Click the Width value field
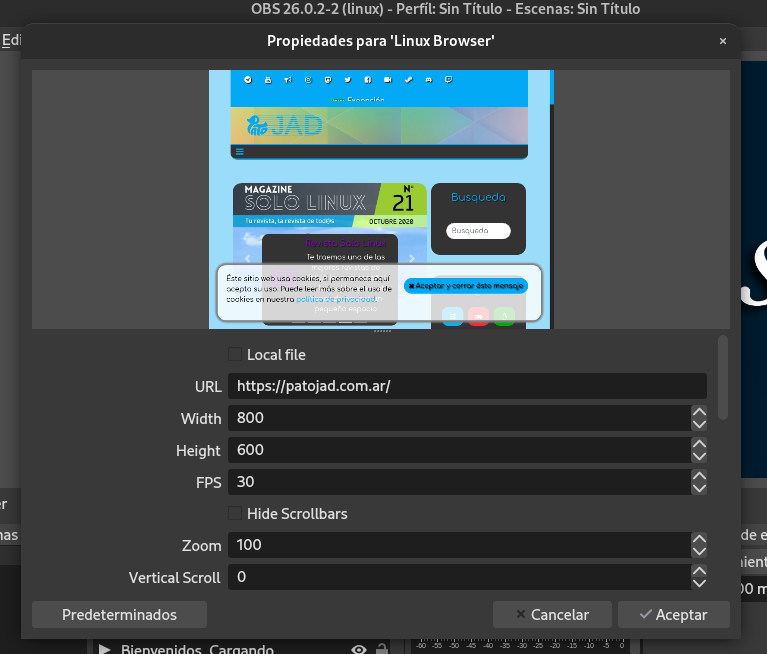The height and width of the screenshot is (654, 767). (459, 418)
